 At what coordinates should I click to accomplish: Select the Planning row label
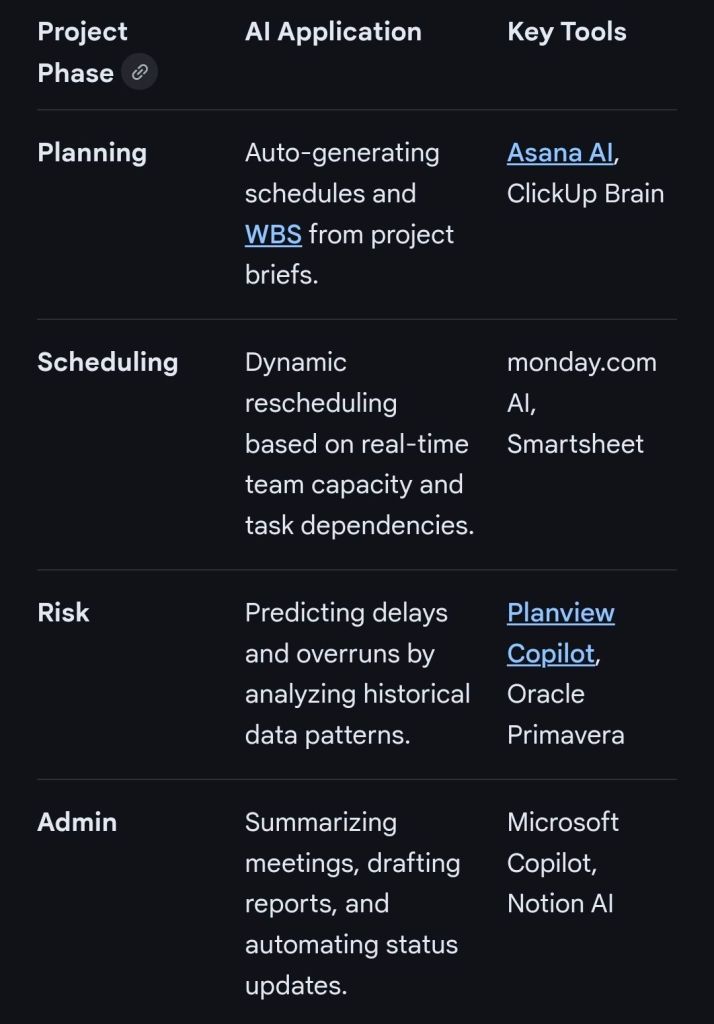click(92, 153)
